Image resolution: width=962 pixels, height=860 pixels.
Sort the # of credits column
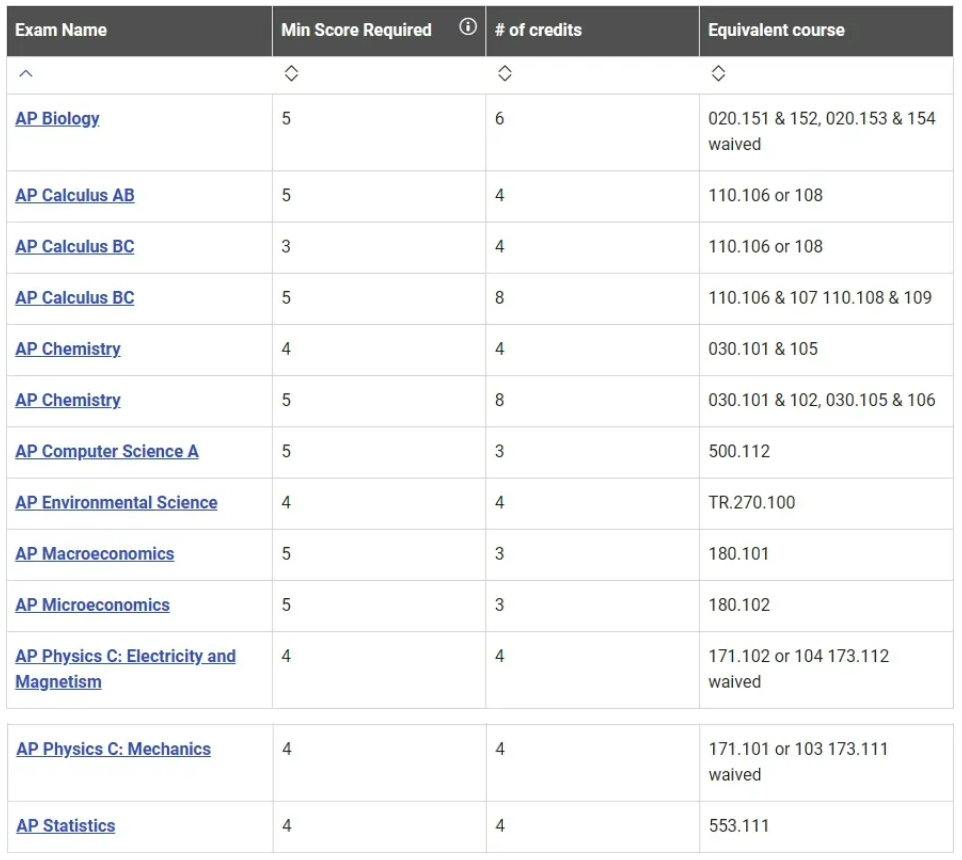coord(505,74)
